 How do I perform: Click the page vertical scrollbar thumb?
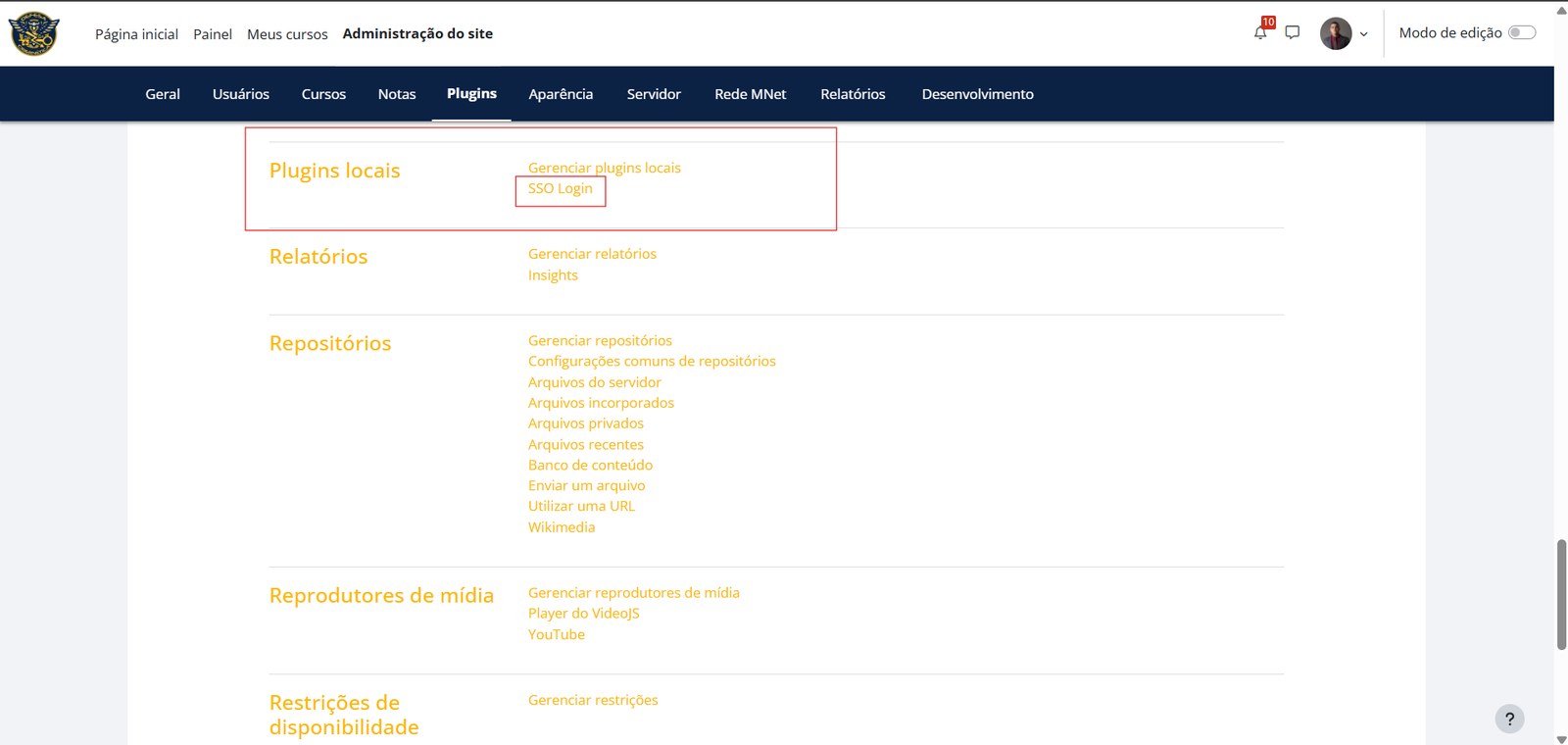[x=1561, y=594]
